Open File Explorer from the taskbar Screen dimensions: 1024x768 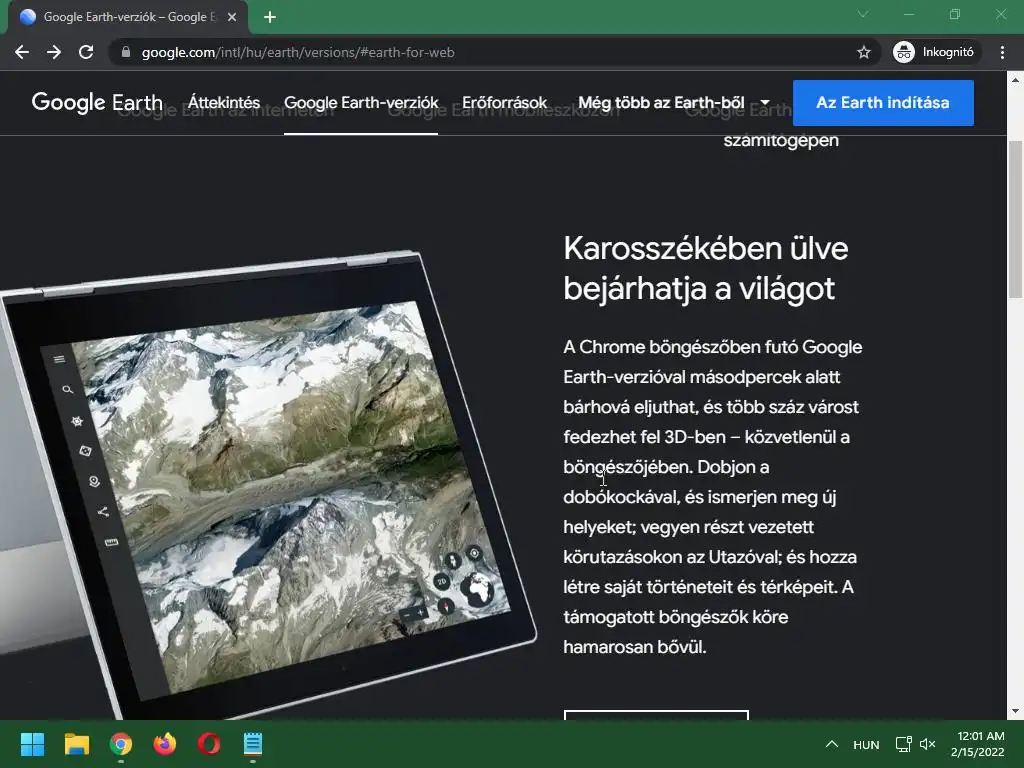(x=76, y=744)
